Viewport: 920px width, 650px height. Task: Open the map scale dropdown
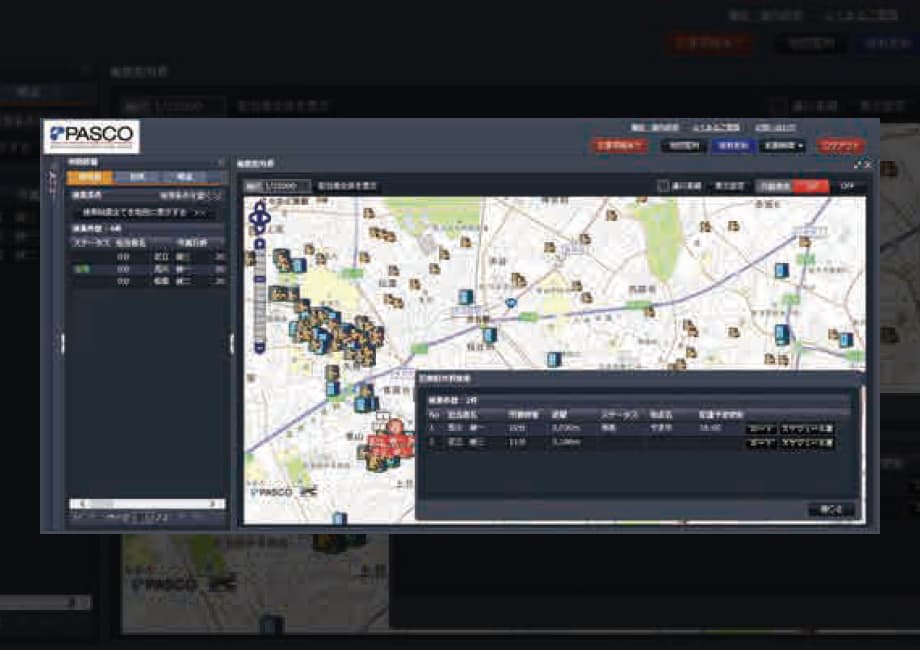[x=276, y=186]
